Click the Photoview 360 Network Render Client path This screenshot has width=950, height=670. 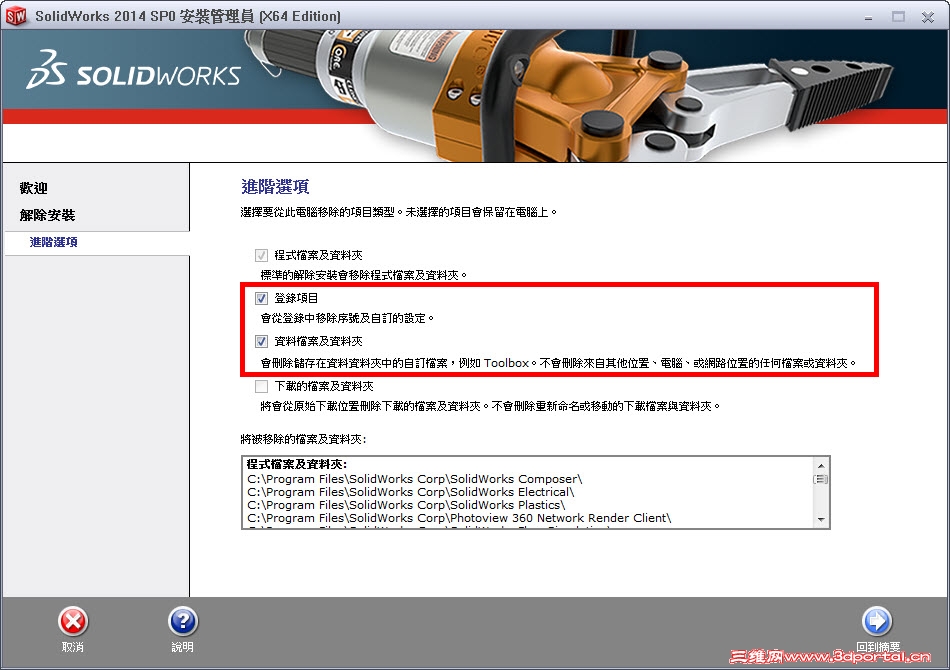[459, 518]
